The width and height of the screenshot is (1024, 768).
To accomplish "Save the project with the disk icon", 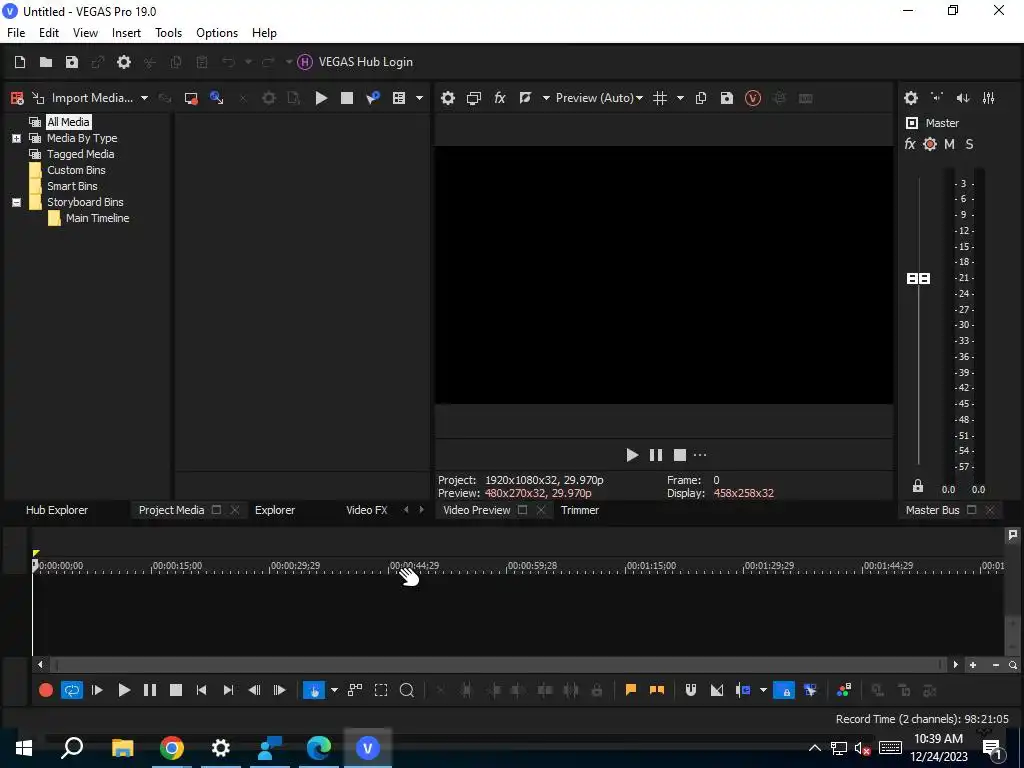I will [72, 62].
